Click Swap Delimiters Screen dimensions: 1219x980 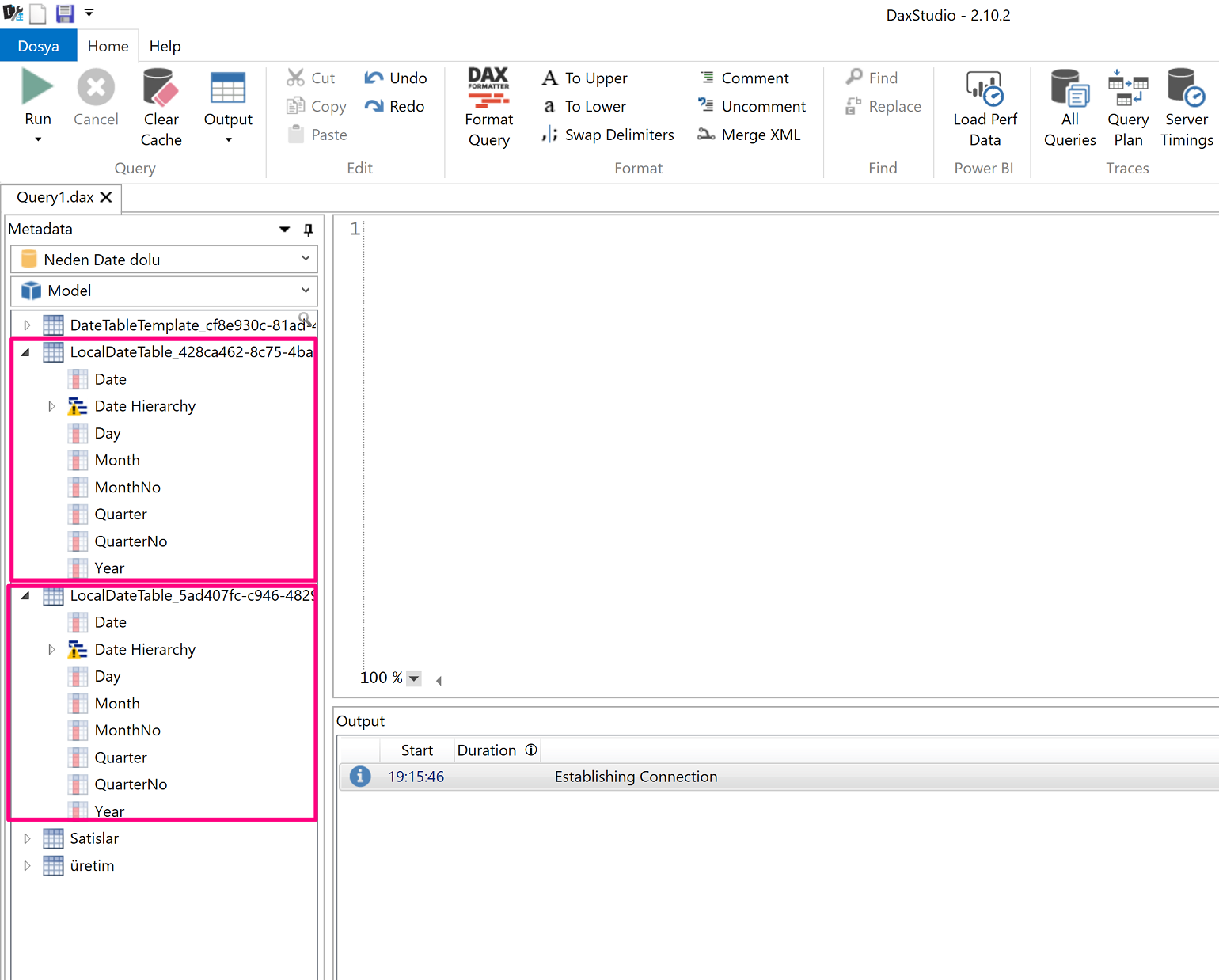tap(608, 135)
